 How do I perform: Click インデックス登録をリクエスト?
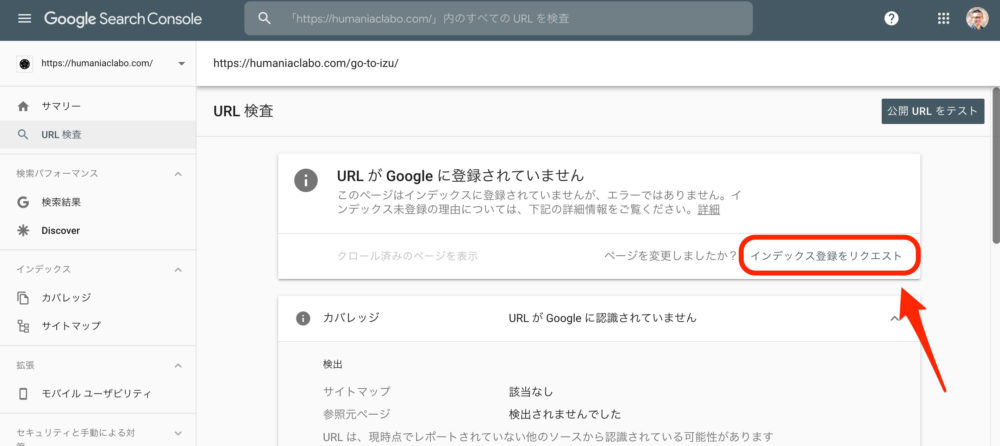[x=827, y=256]
